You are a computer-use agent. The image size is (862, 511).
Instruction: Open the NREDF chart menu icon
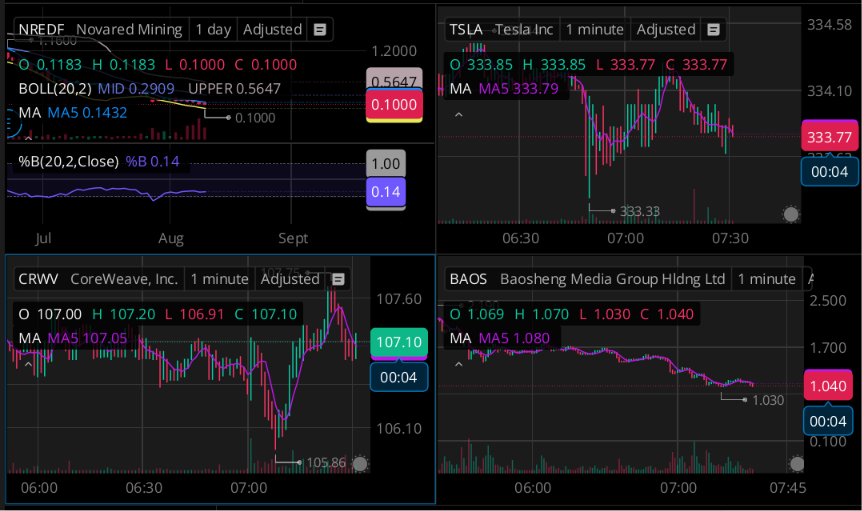(x=320, y=30)
